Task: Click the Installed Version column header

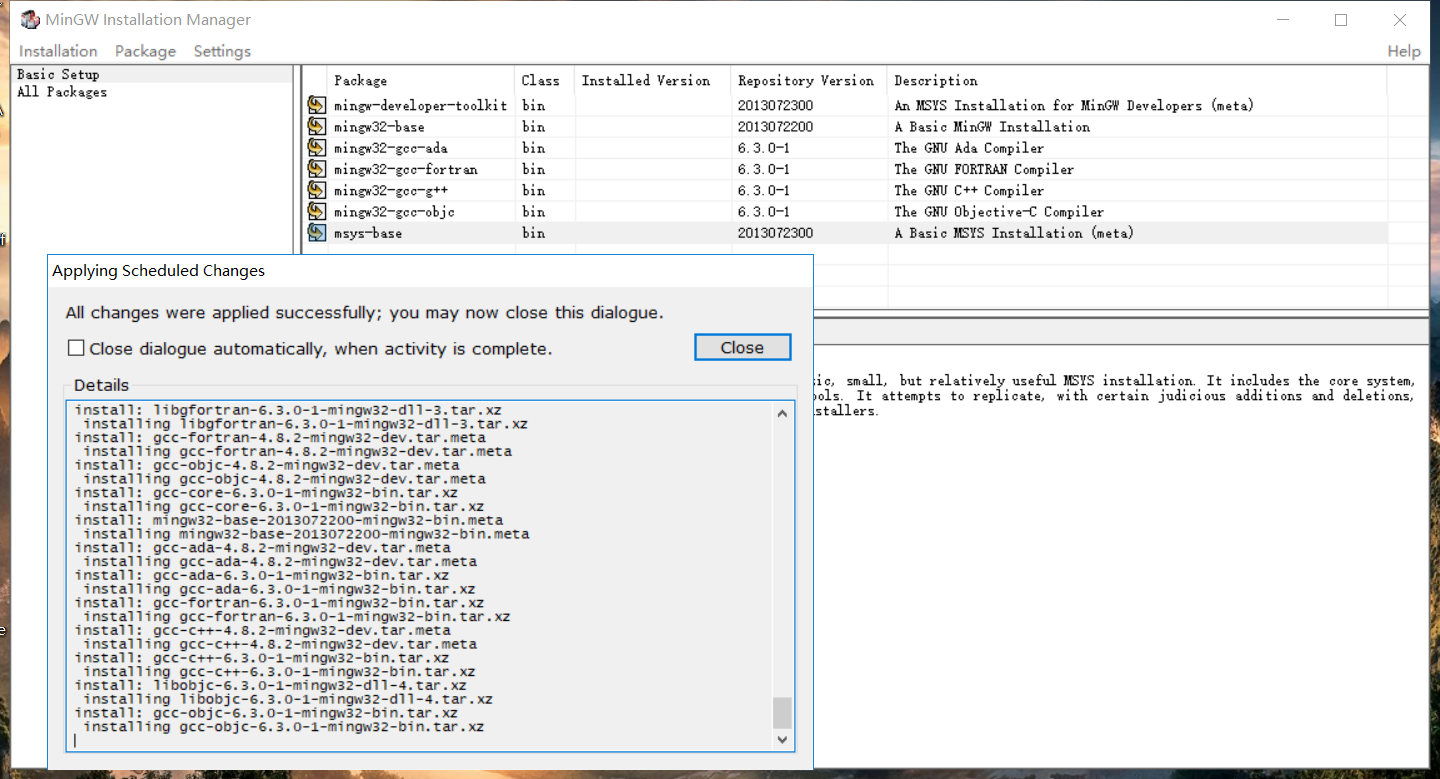Action: click(653, 80)
